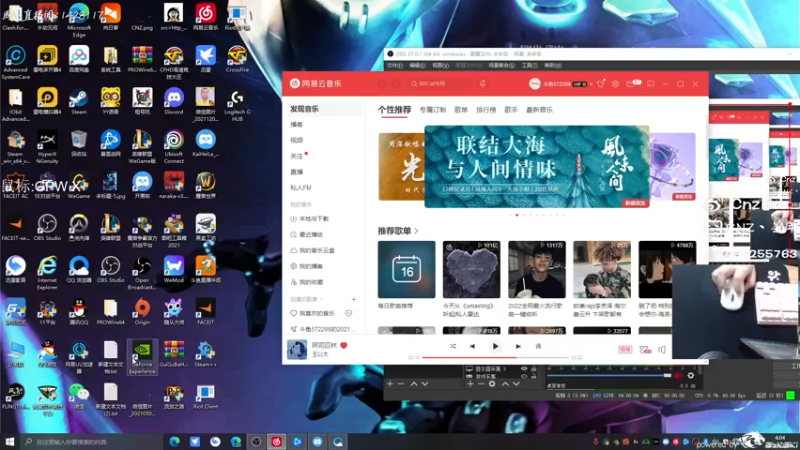800x450 pixels.
Task: Add a new playlist with the plus icon
Action: pos(354,299)
